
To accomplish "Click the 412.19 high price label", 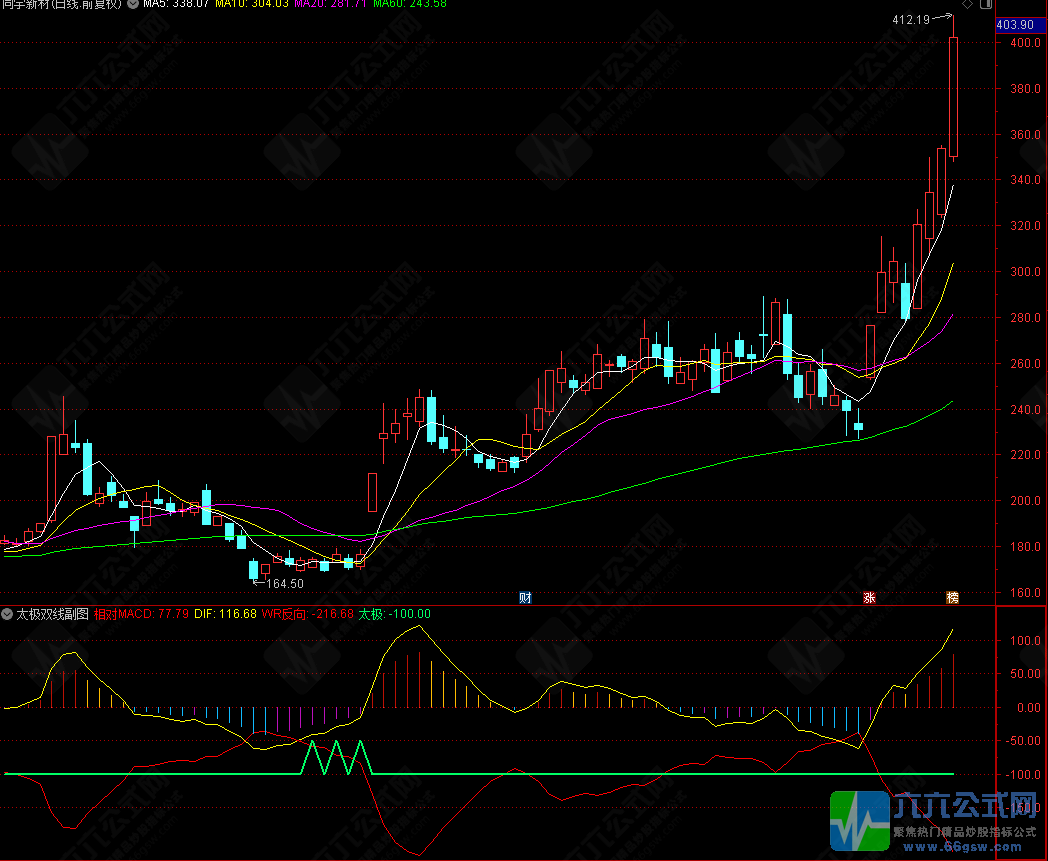I will tap(911, 19).
